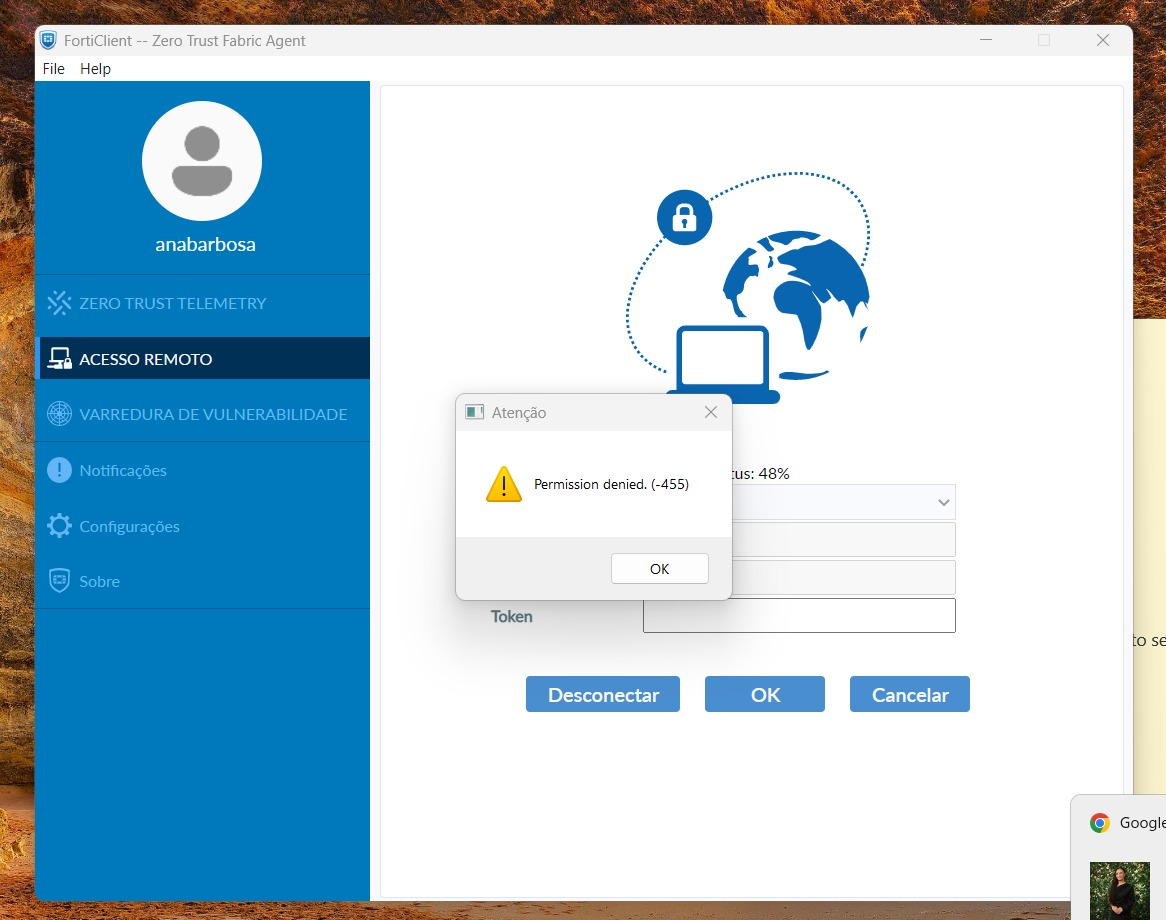Click the Zero Trust Telemetry icon

[x=59, y=303]
